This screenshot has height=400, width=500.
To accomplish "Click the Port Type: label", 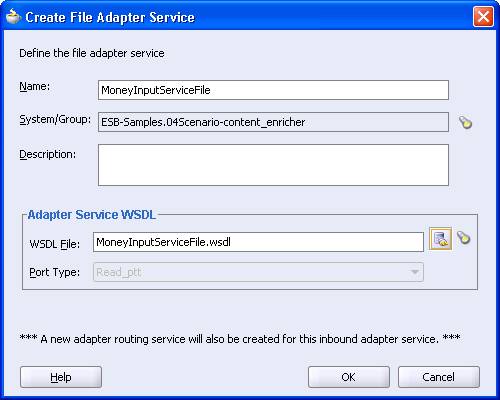I will click(x=55, y=272).
